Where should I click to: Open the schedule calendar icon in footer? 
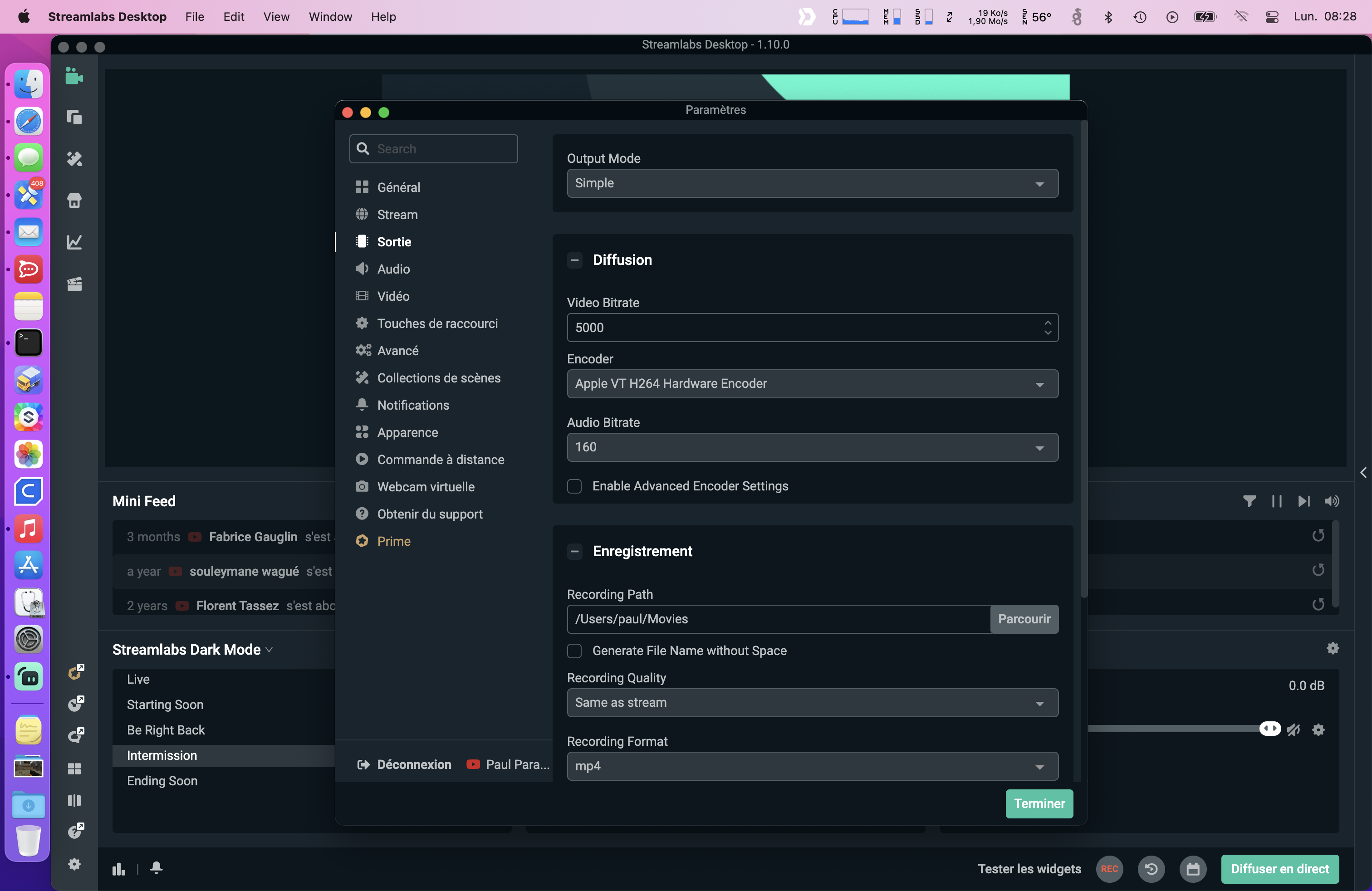pyautogui.click(x=1193, y=868)
